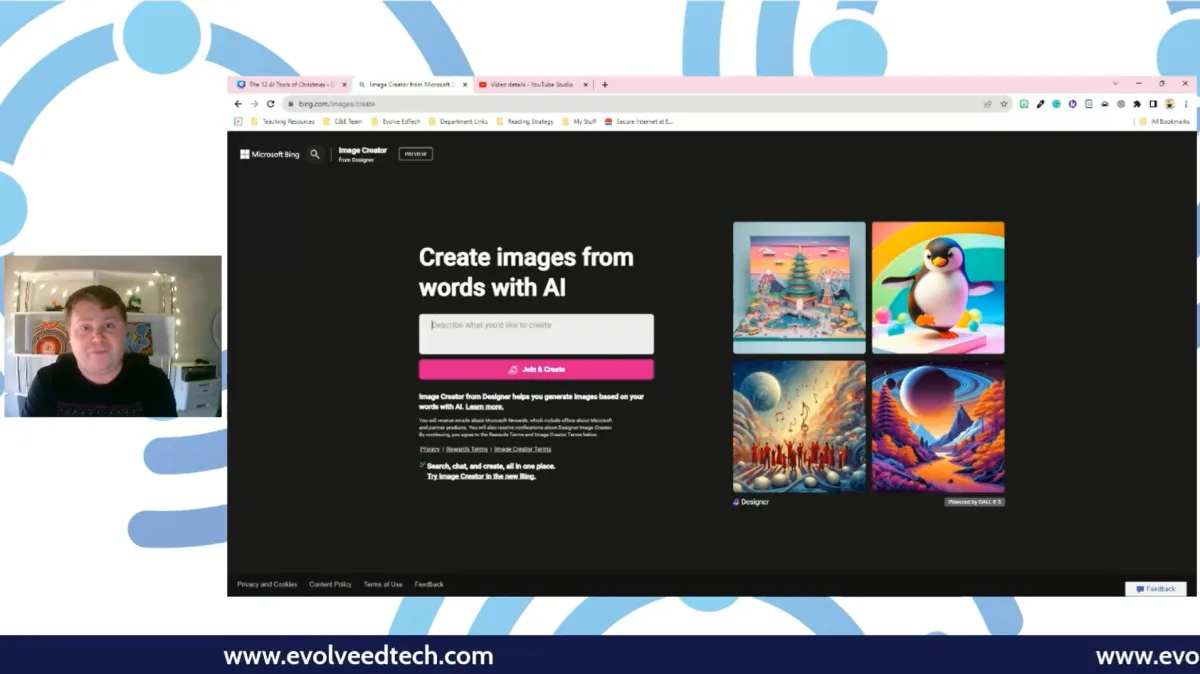Image resolution: width=1200 pixels, height=674 pixels.
Task: Open Chrome's three-dot menu
Action: point(1186,104)
